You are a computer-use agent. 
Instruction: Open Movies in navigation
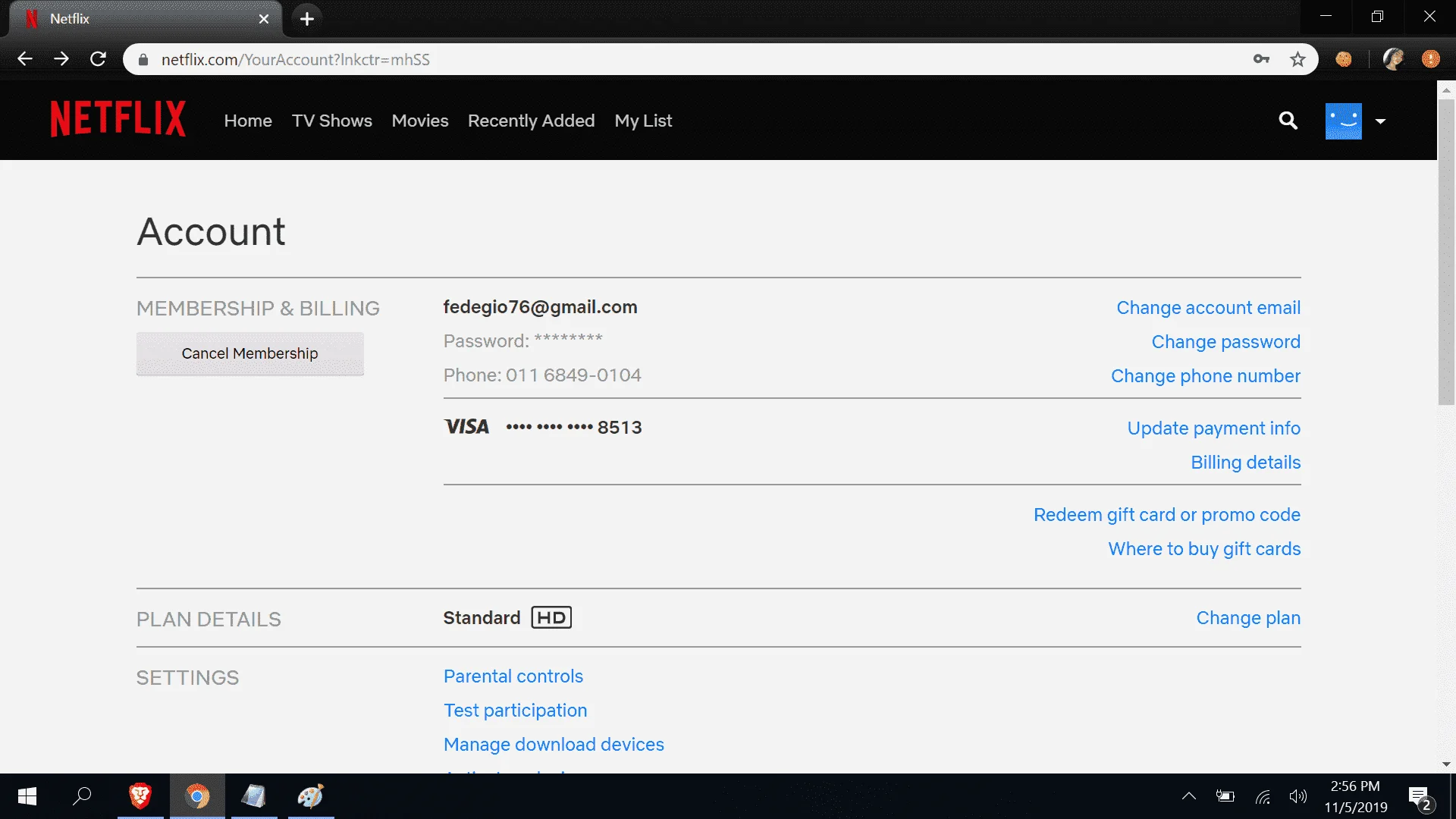420,121
